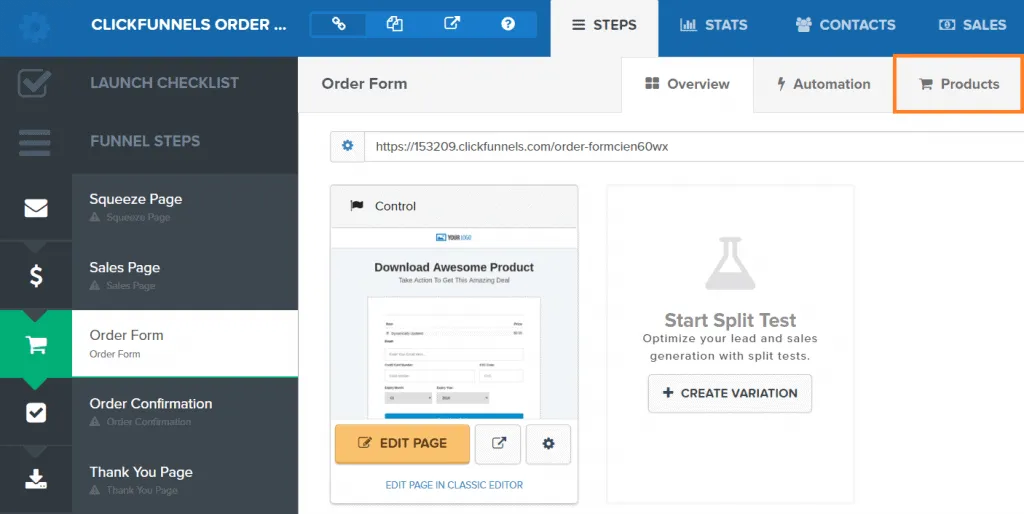Switch to the Automation tab
The width and height of the screenshot is (1024, 514).
coord(823,84)
